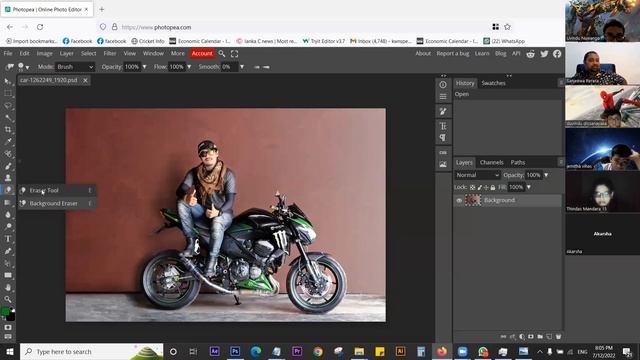Image resolution: width=640 pixels, height=360 pixels.
Task: Delete layer with the trash icon
Action: coord(558,337)
